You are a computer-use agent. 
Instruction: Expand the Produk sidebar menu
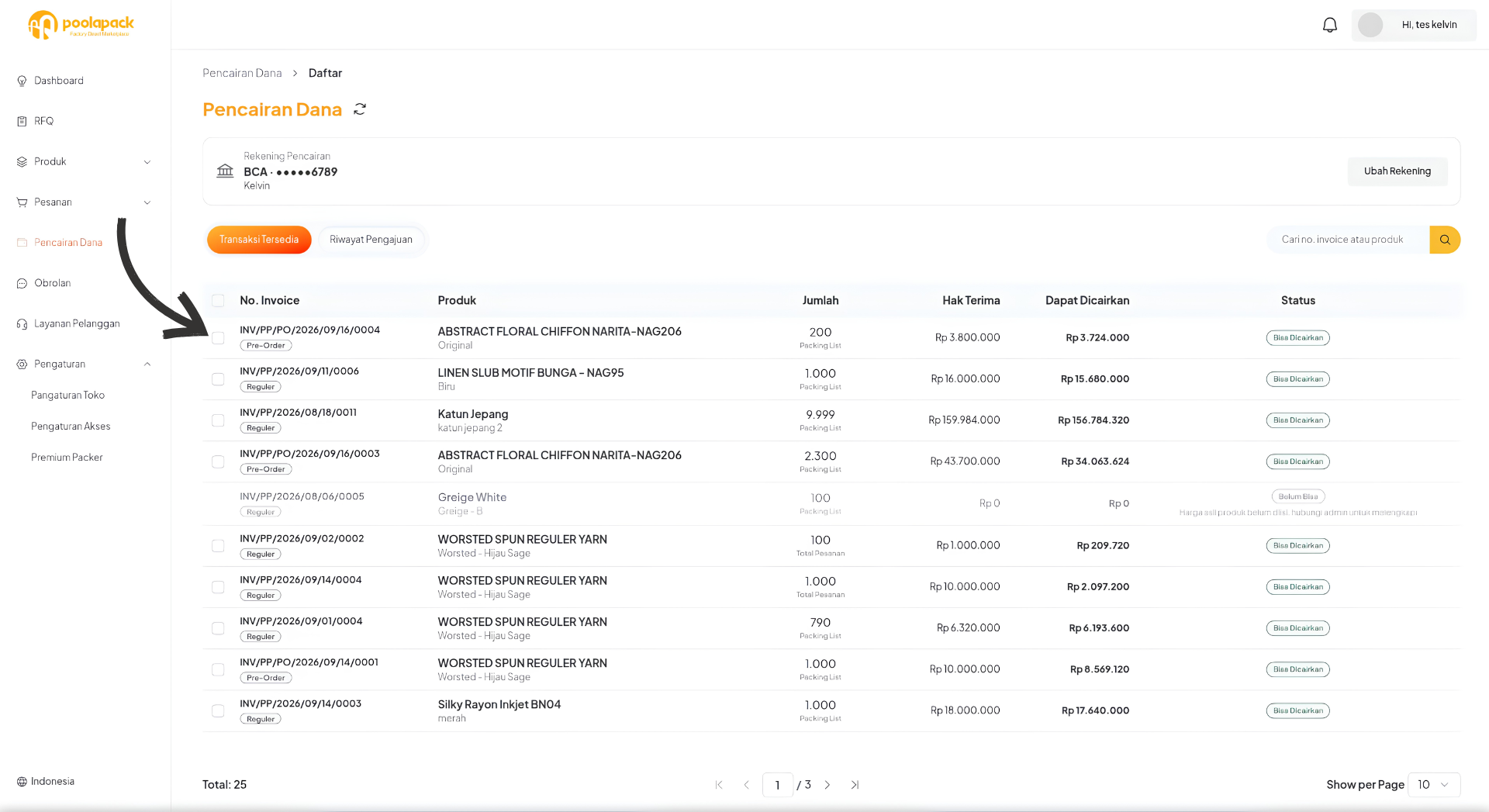pos(84,161)
